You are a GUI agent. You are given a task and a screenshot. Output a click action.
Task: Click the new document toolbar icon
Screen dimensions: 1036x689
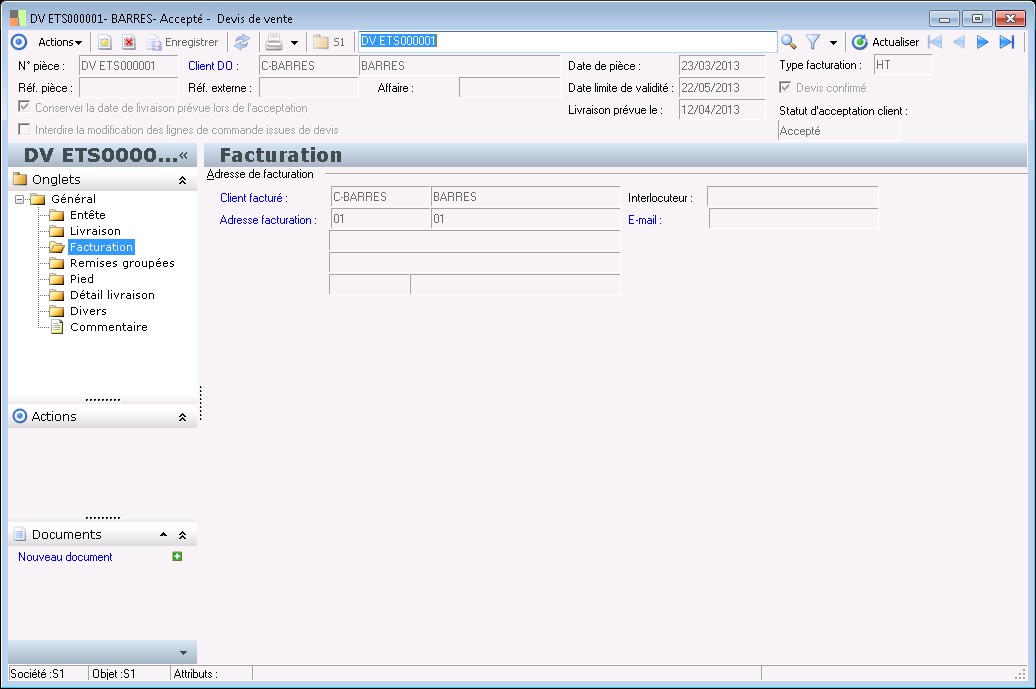[104, 42]
